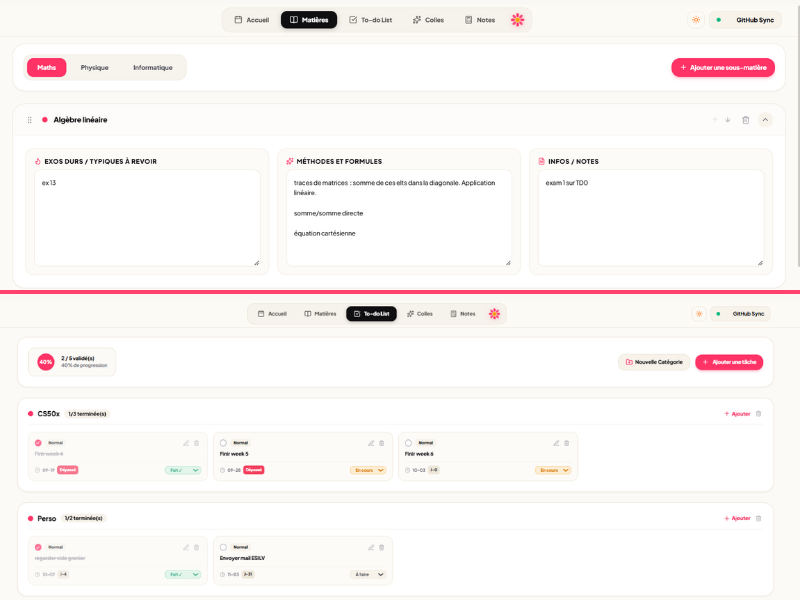This screenshot has width=800, height=600.
Task: Mark 'Finir week 6' as completed
Action: pos(408,443)
